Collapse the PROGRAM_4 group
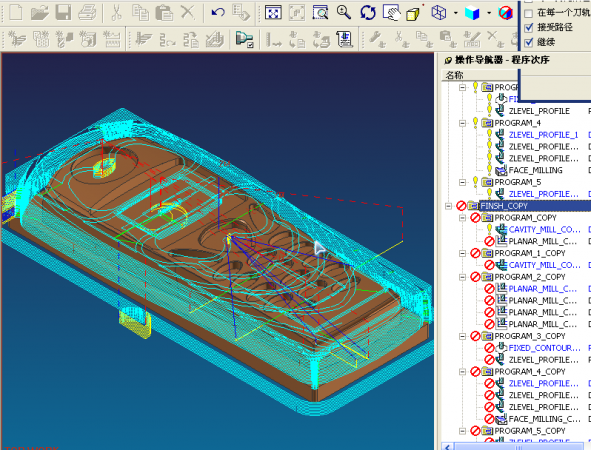 (x=462, y=123)
